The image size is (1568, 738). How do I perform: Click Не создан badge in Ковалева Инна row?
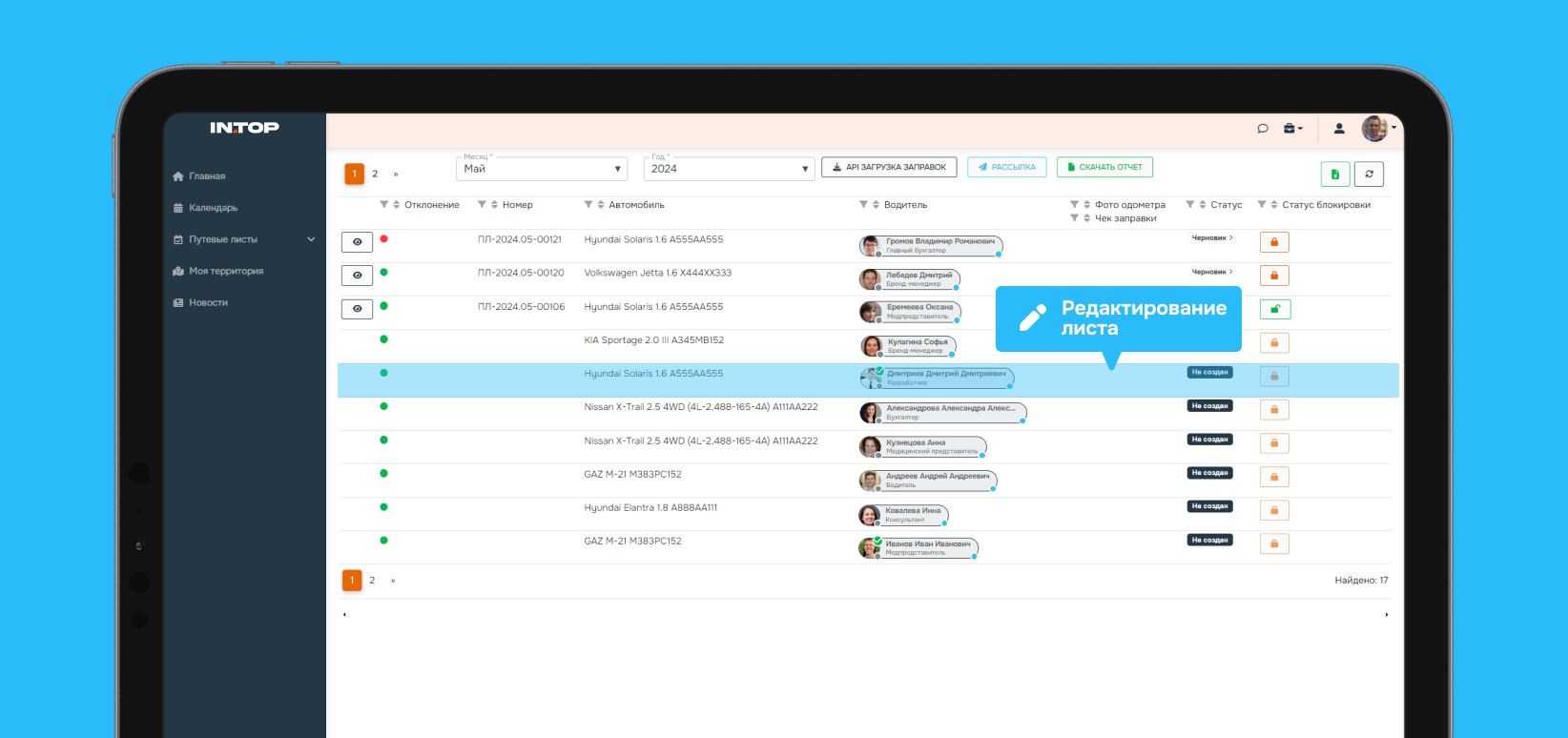pyautogui.click(x=1209, y=506)
